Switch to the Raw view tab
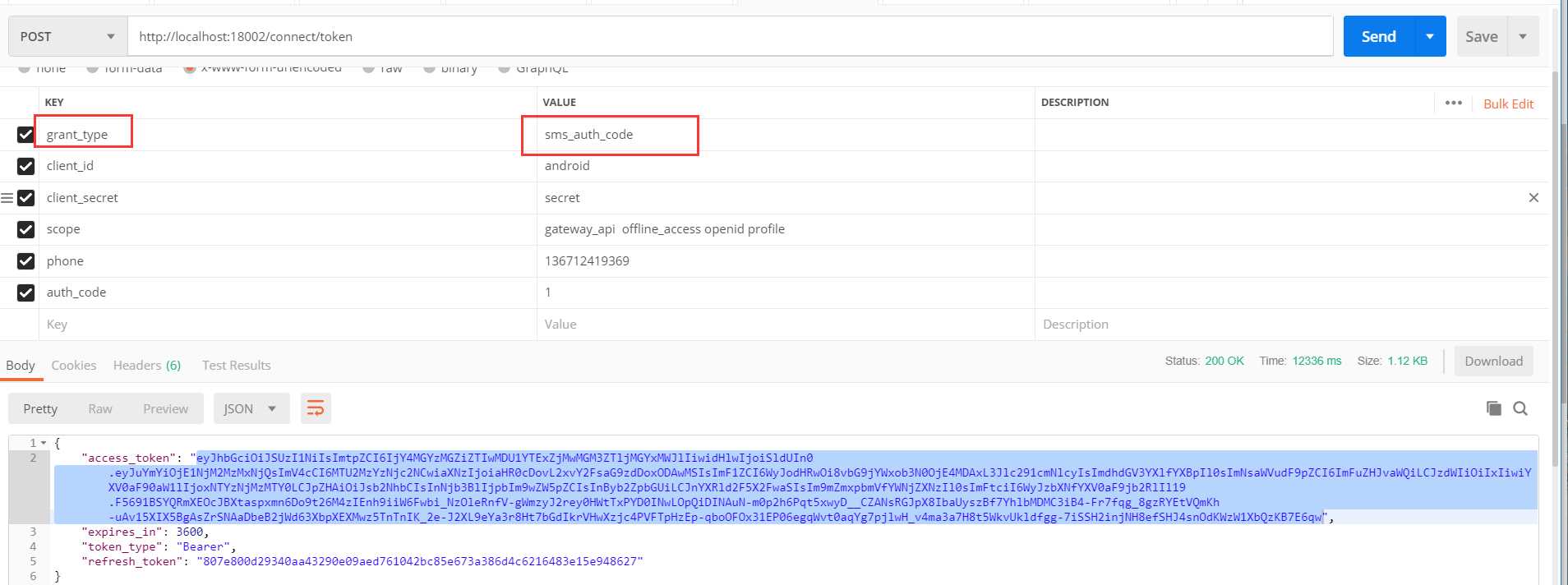 pyautogui.click(x=100, y=408)
